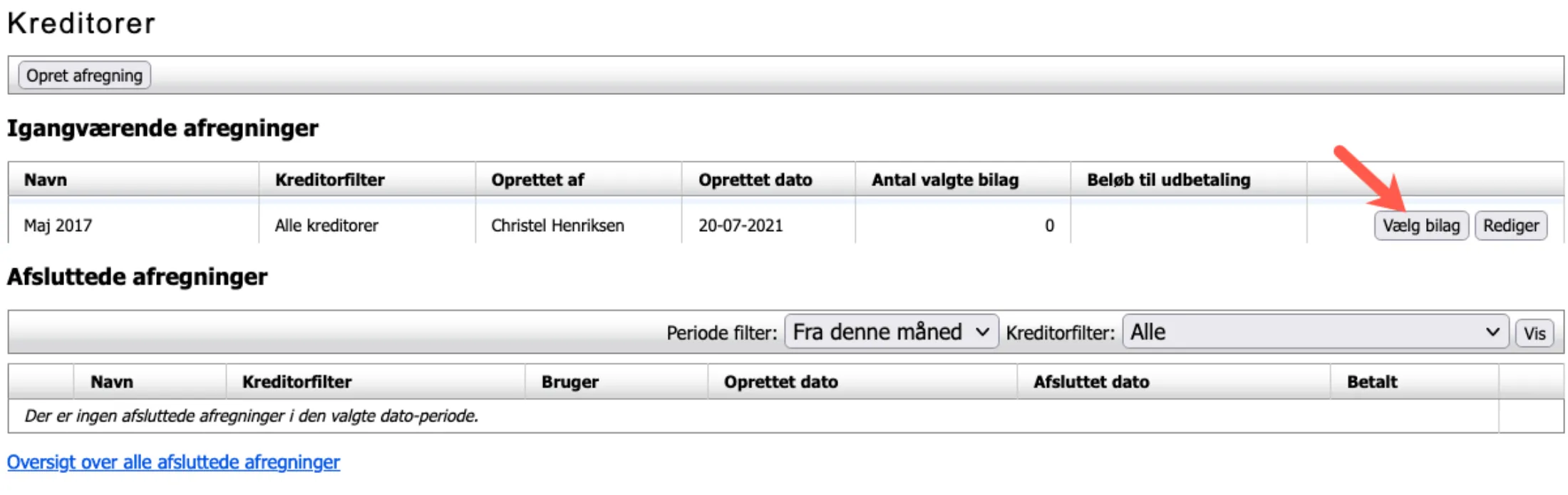Click the Kreditorfilter column header

[x=327, y=179]
